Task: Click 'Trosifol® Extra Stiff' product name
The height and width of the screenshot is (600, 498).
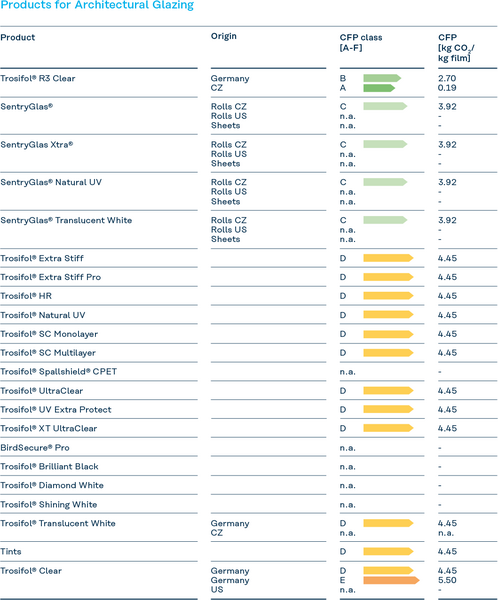Action: click(42, 258)
